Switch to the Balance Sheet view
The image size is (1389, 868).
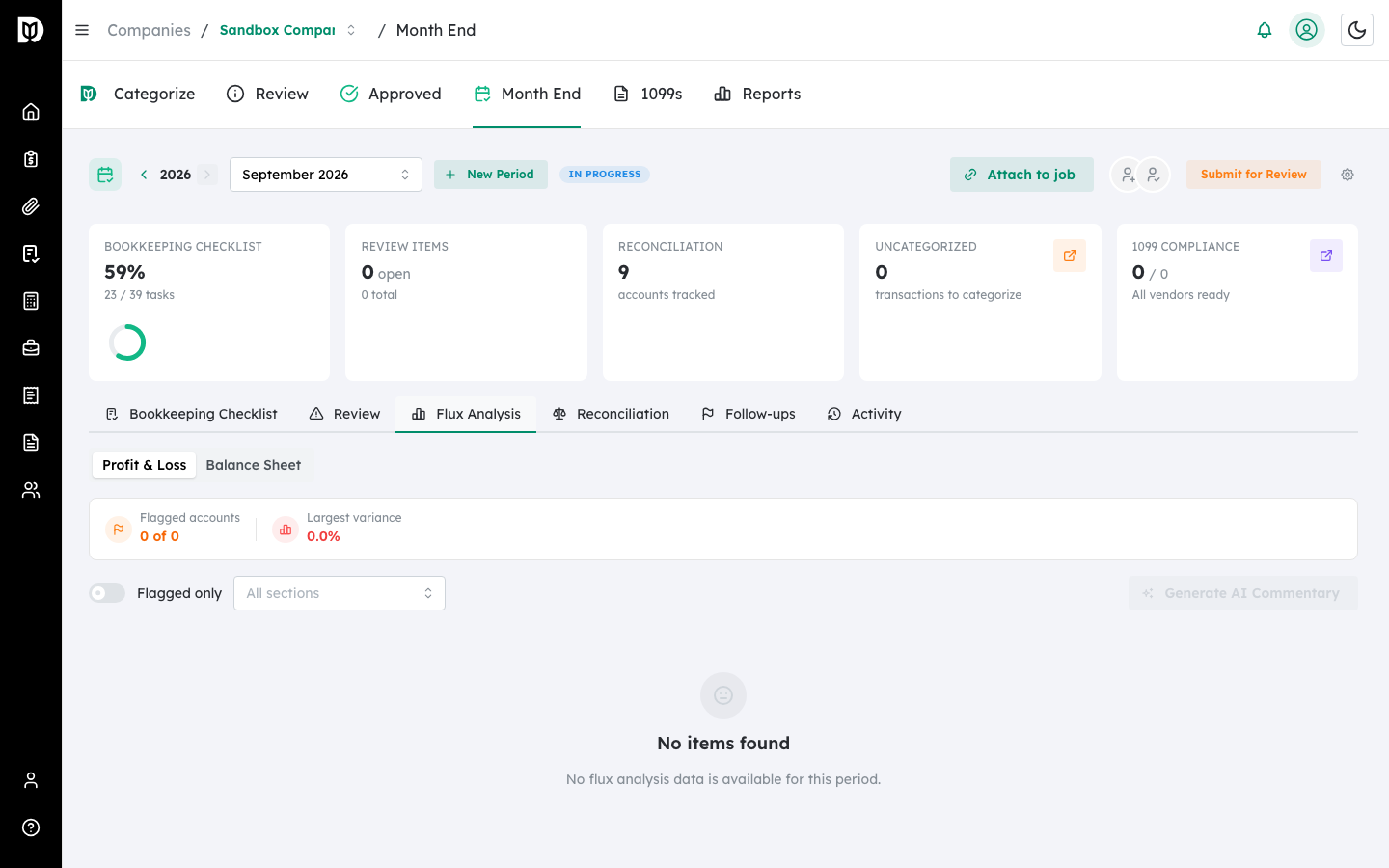pyautogui.click(x=254, y=465)
